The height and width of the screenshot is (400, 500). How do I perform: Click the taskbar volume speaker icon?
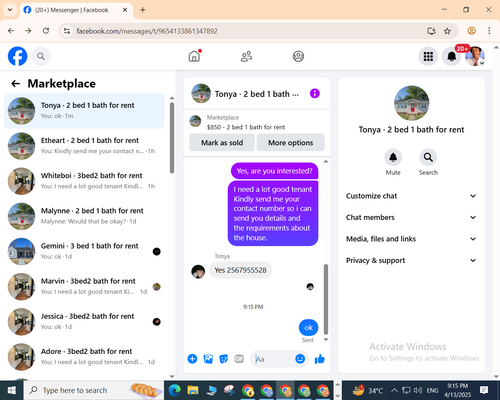point(418,390)
